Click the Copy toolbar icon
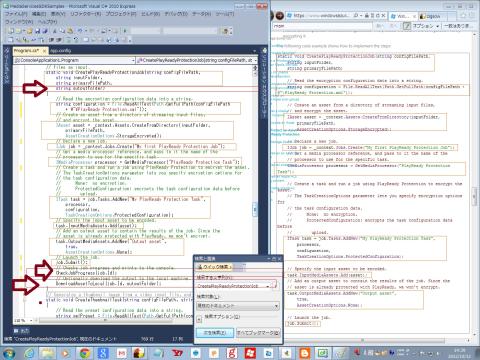 pyautogui.click(x=62, y=31)
